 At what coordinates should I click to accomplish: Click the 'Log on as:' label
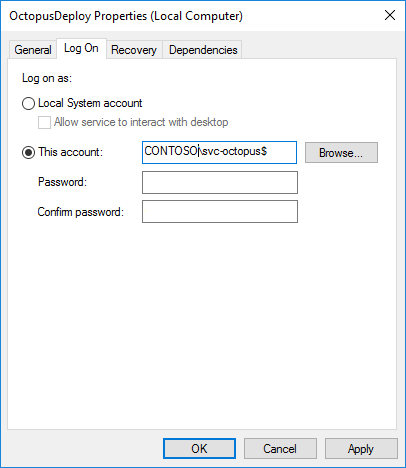click(47, 78)
